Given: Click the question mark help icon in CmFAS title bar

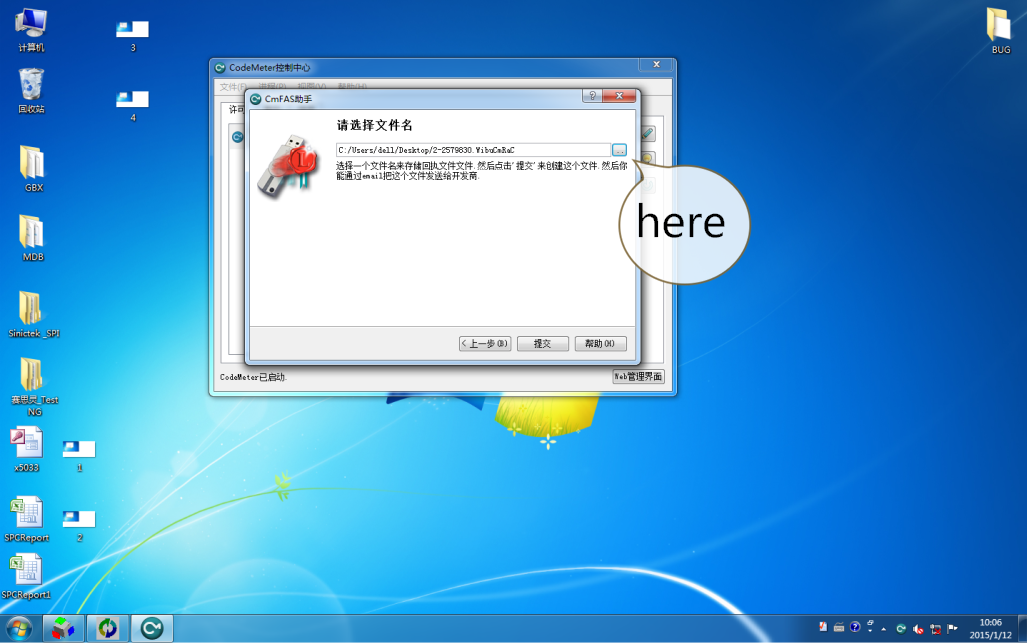Looking at the screenshot, I should pos(592,97).
